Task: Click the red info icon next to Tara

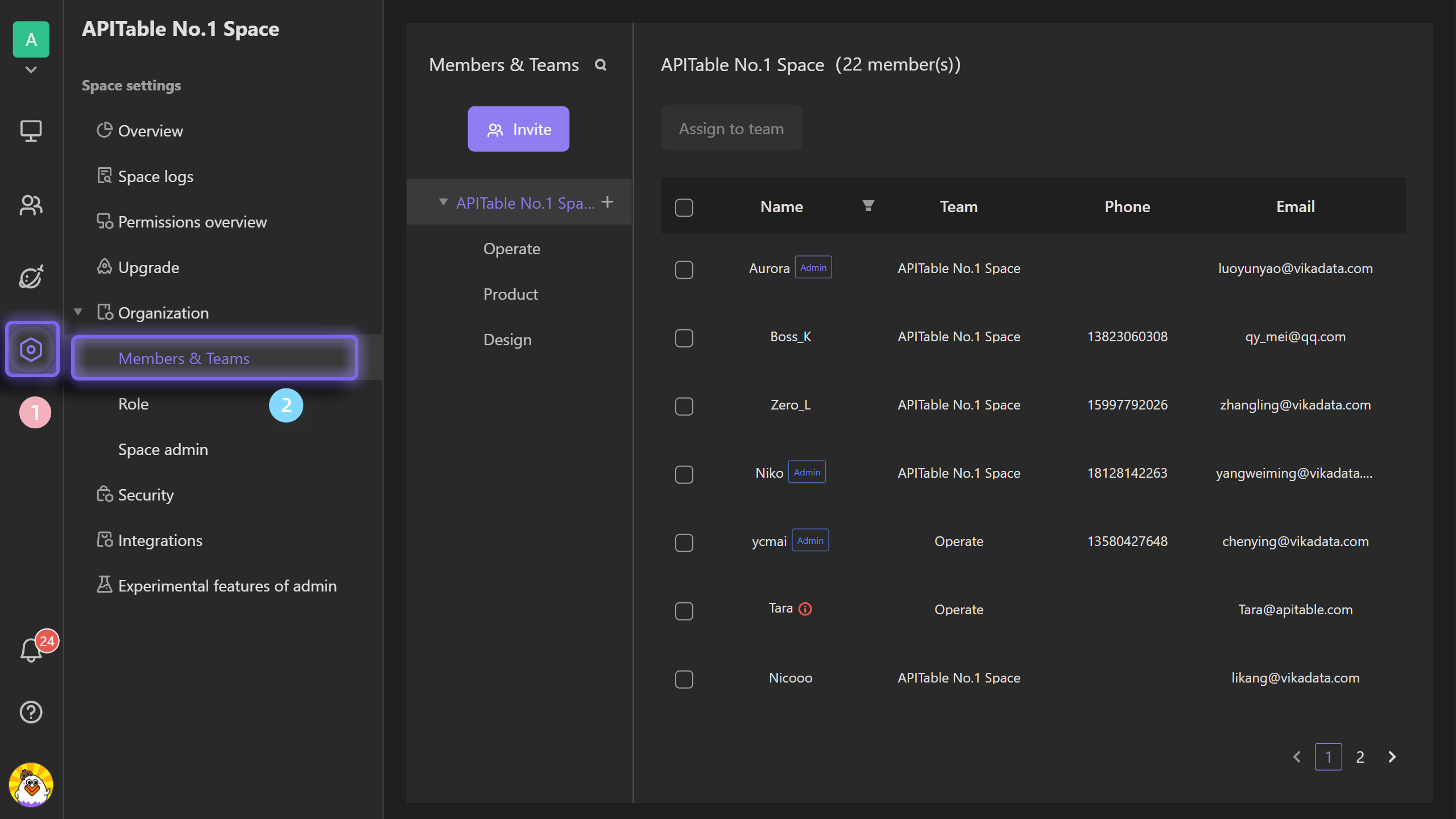Action: [805, 609]
